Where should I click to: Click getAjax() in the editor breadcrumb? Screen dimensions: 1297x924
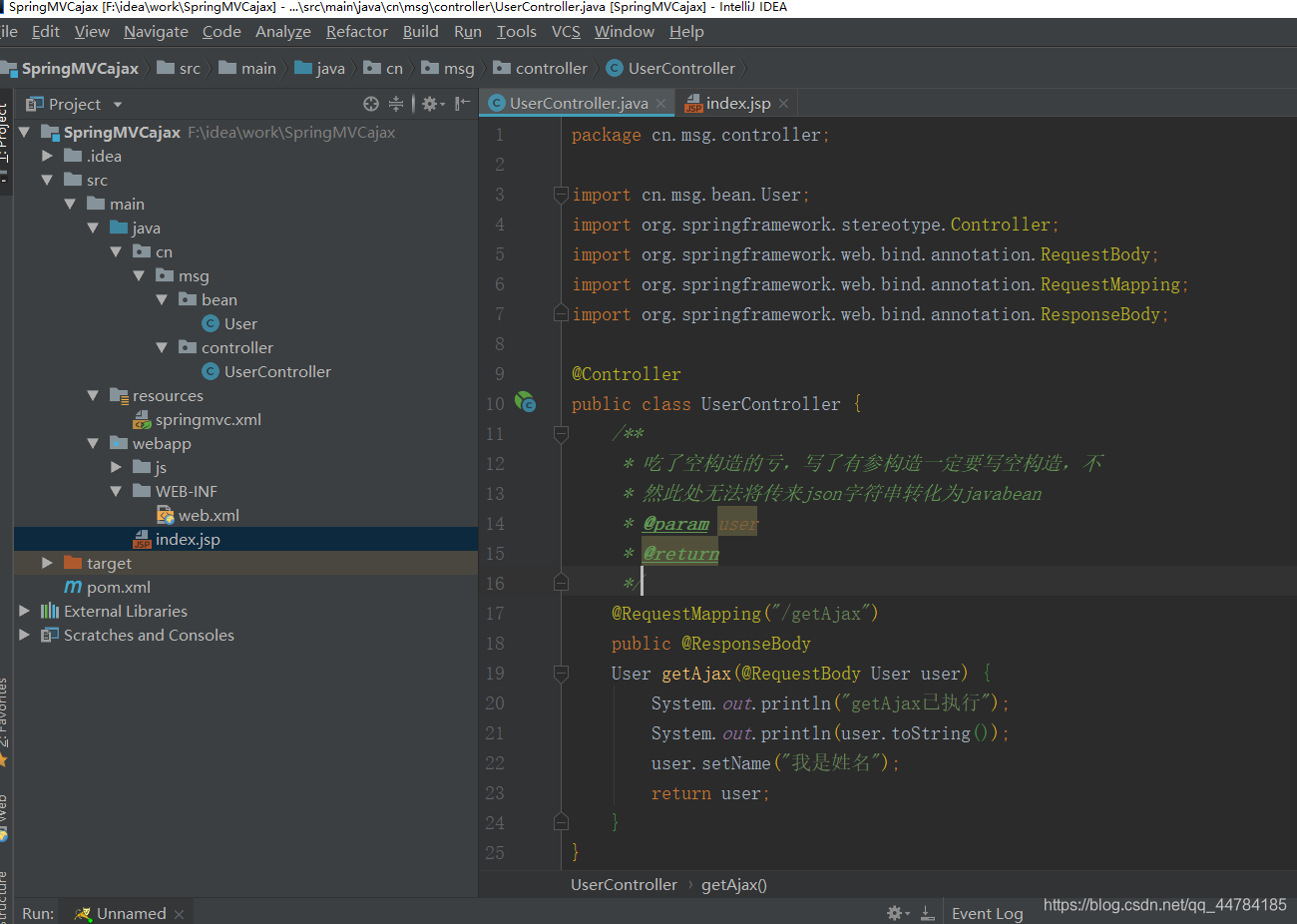pos(734,884)
